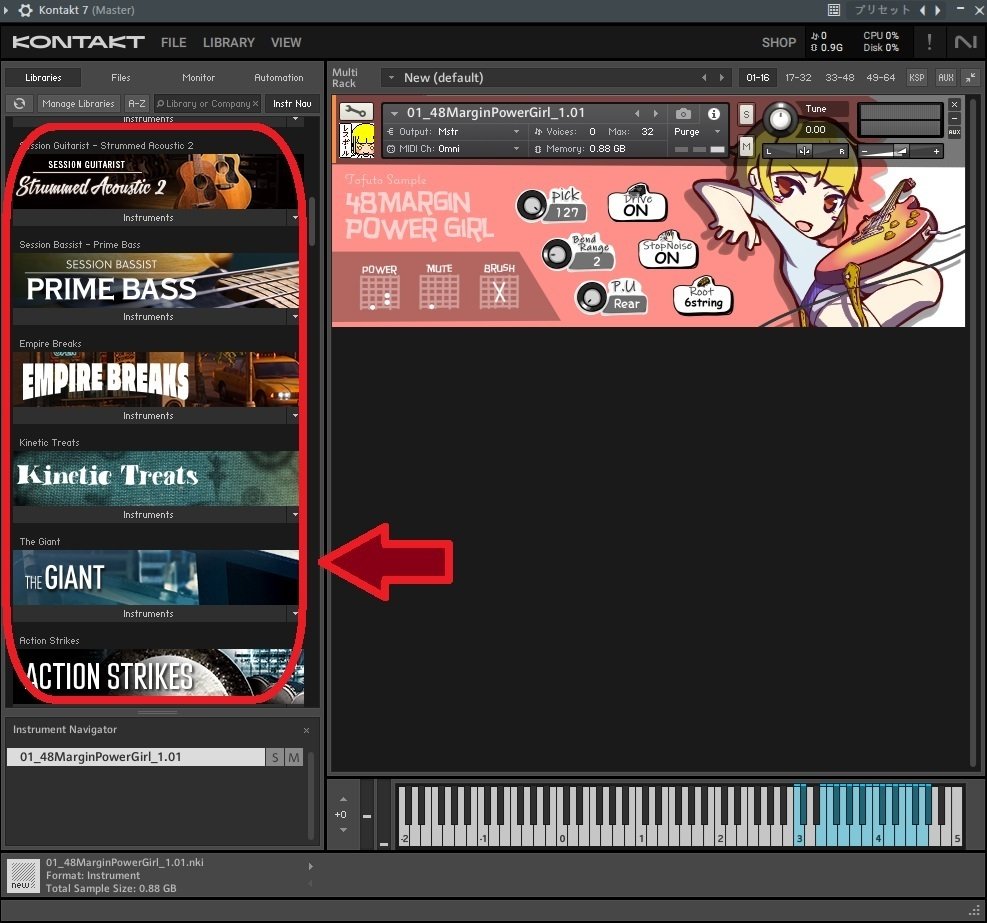Open the multi rack preset dropdown arrow
The image size is (987, 923).
(392, 77)
